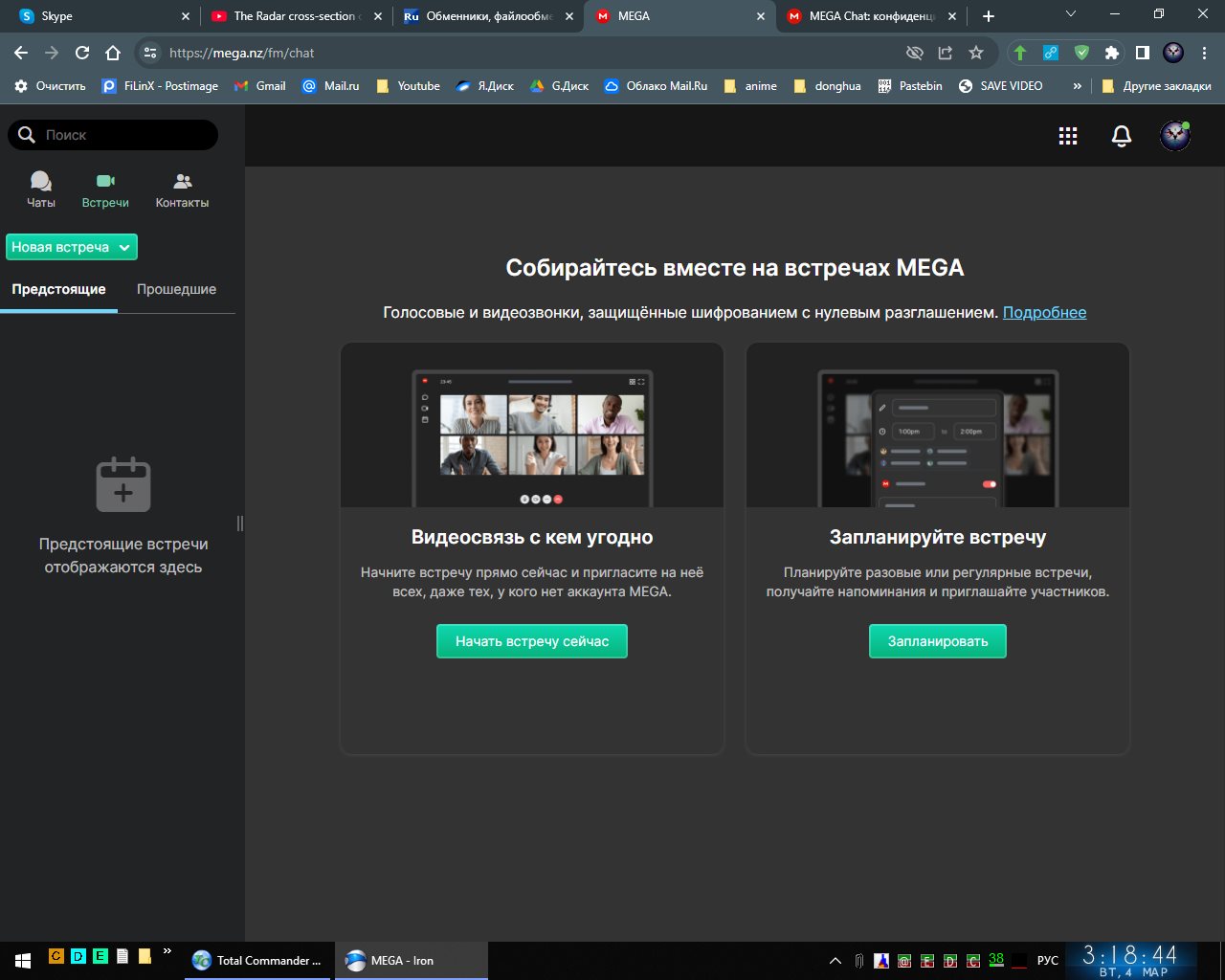Open the MEGA apps grid menu
Screen dimensions: 1225x980
1068,136
